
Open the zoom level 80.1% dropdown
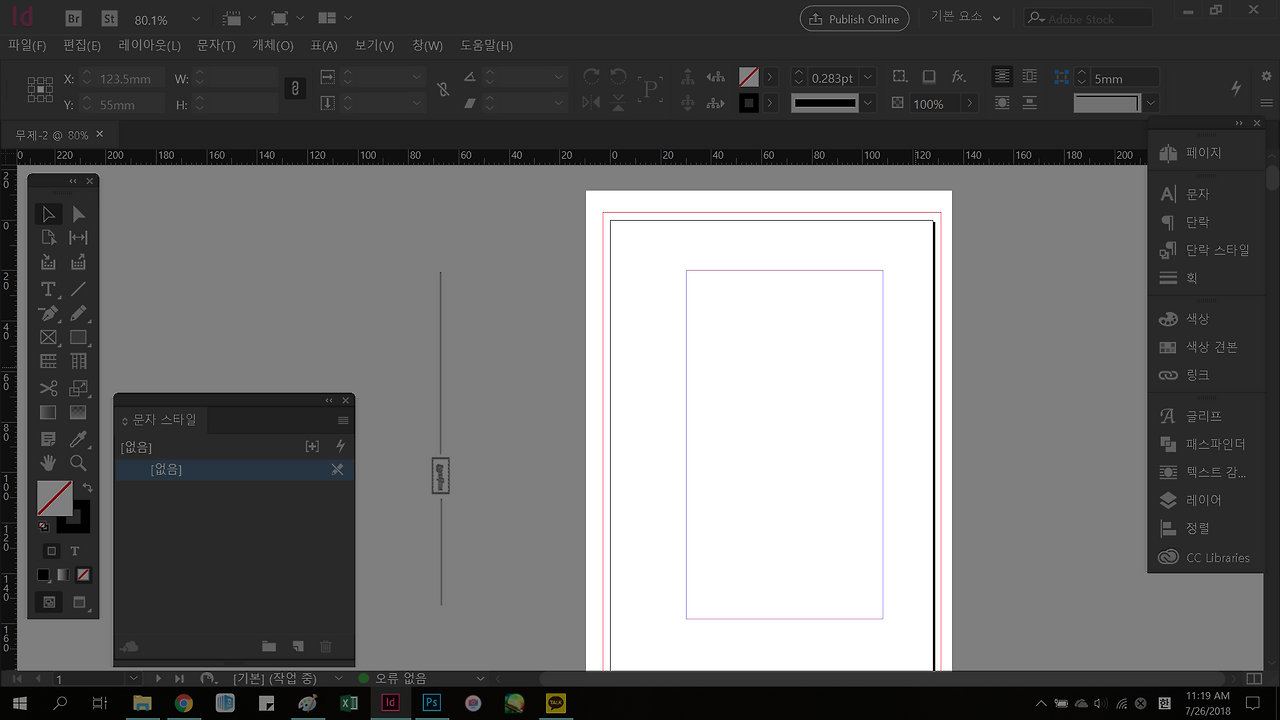195,20
